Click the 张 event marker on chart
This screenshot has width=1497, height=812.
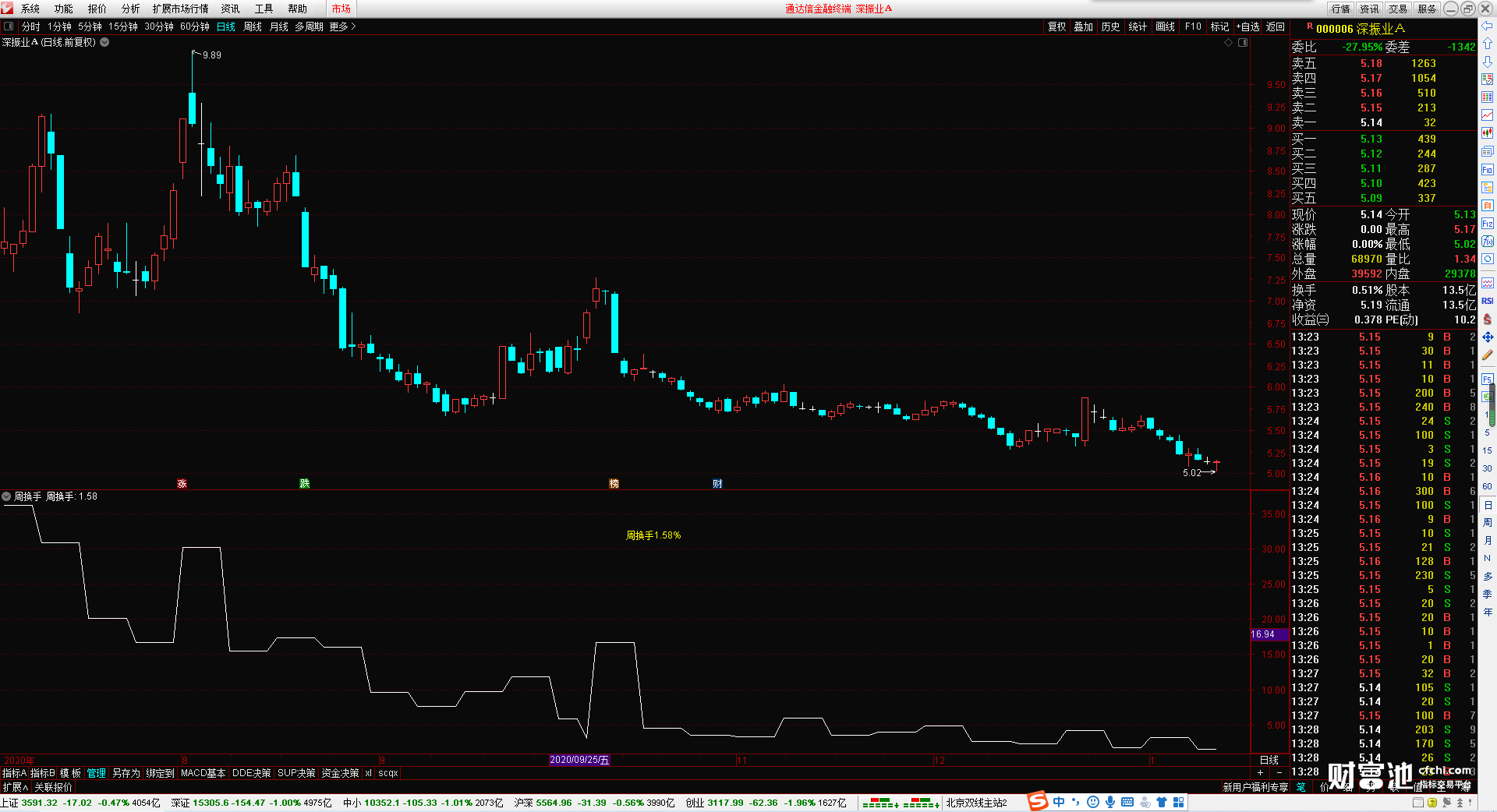click(x=182, y=484)
